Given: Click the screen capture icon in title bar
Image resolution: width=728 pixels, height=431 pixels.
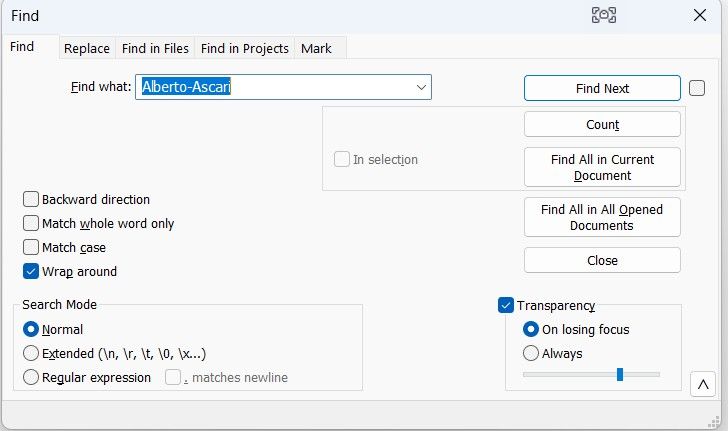Looking at the screenshot, I should click(x=603, y=15).
